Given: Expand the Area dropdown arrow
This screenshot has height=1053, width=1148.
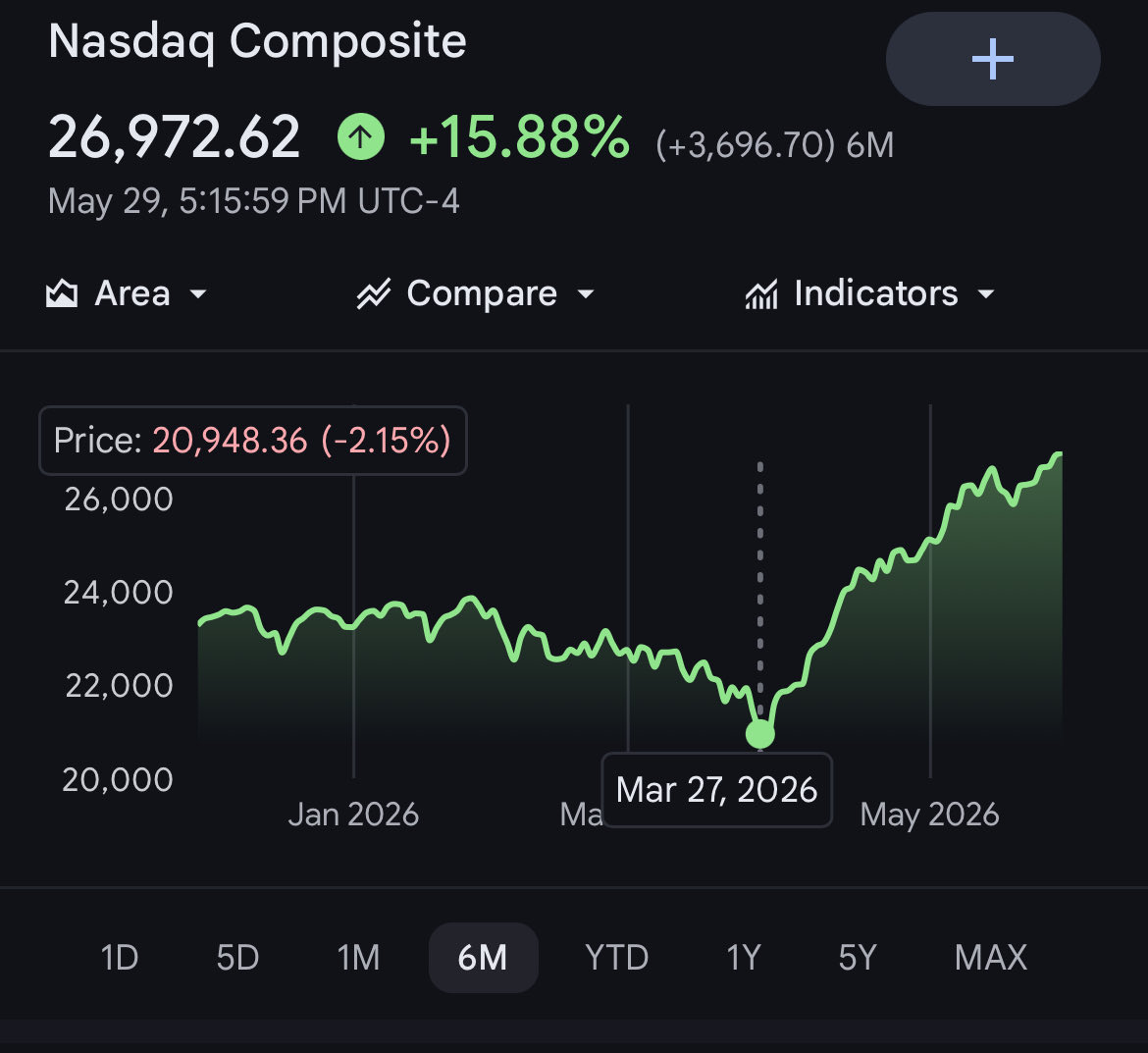Looking at the screenshot, I should (x=197, y=294).
